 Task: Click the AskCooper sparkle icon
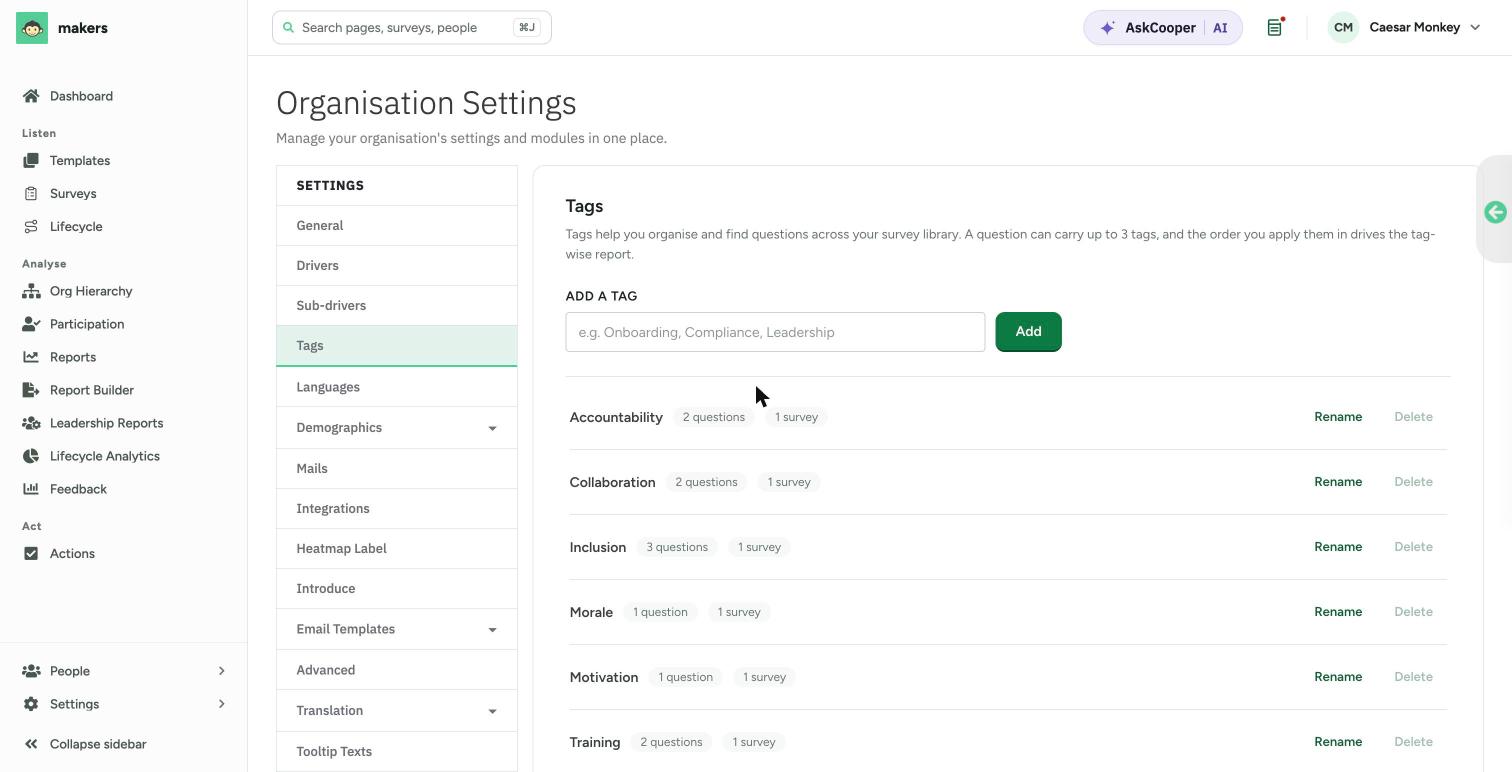pyautogui.click(x=1108, y=28)
